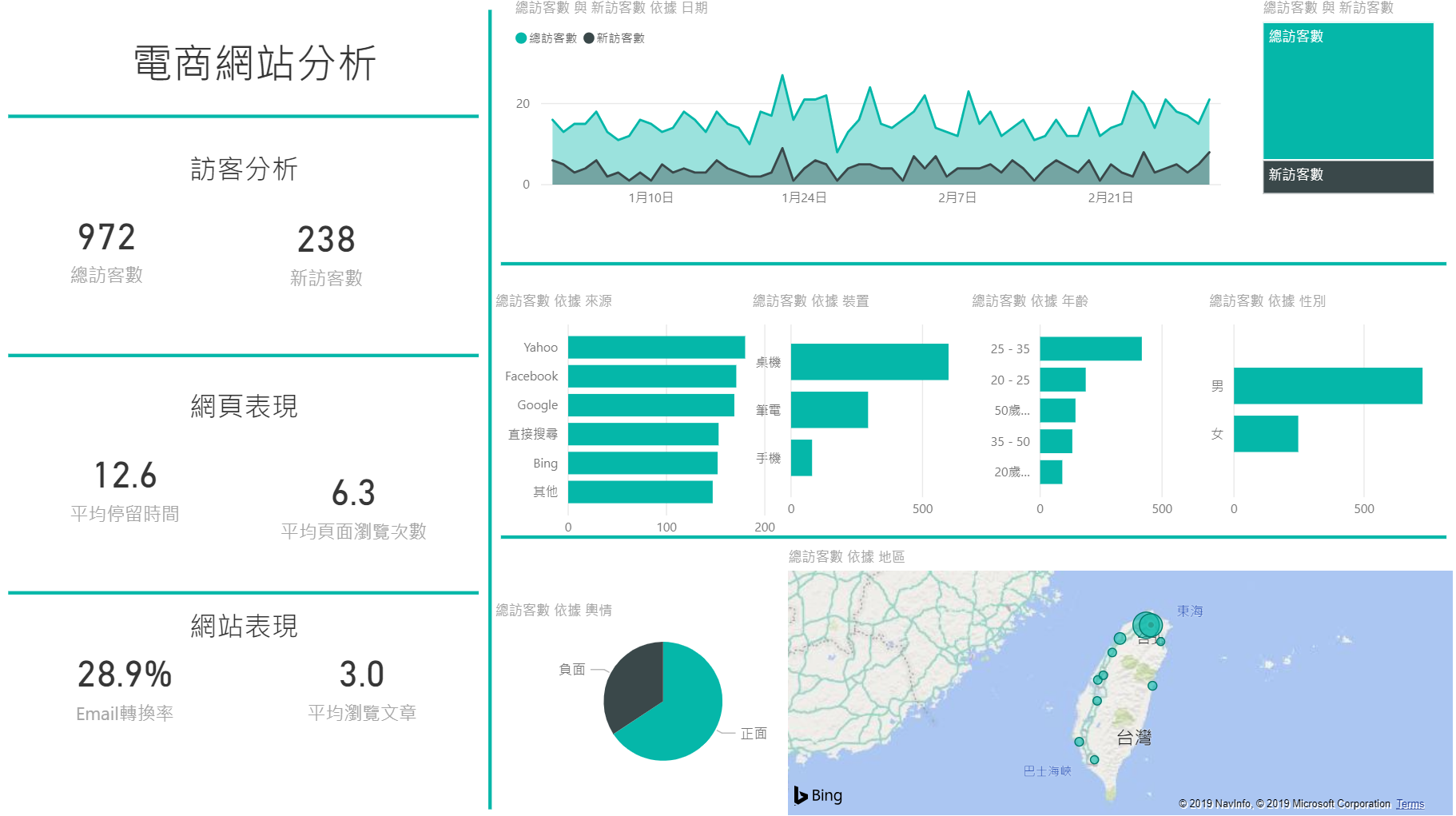
Task: Click the 972 總訪客數 card
Action: click(x=106, y=252)
